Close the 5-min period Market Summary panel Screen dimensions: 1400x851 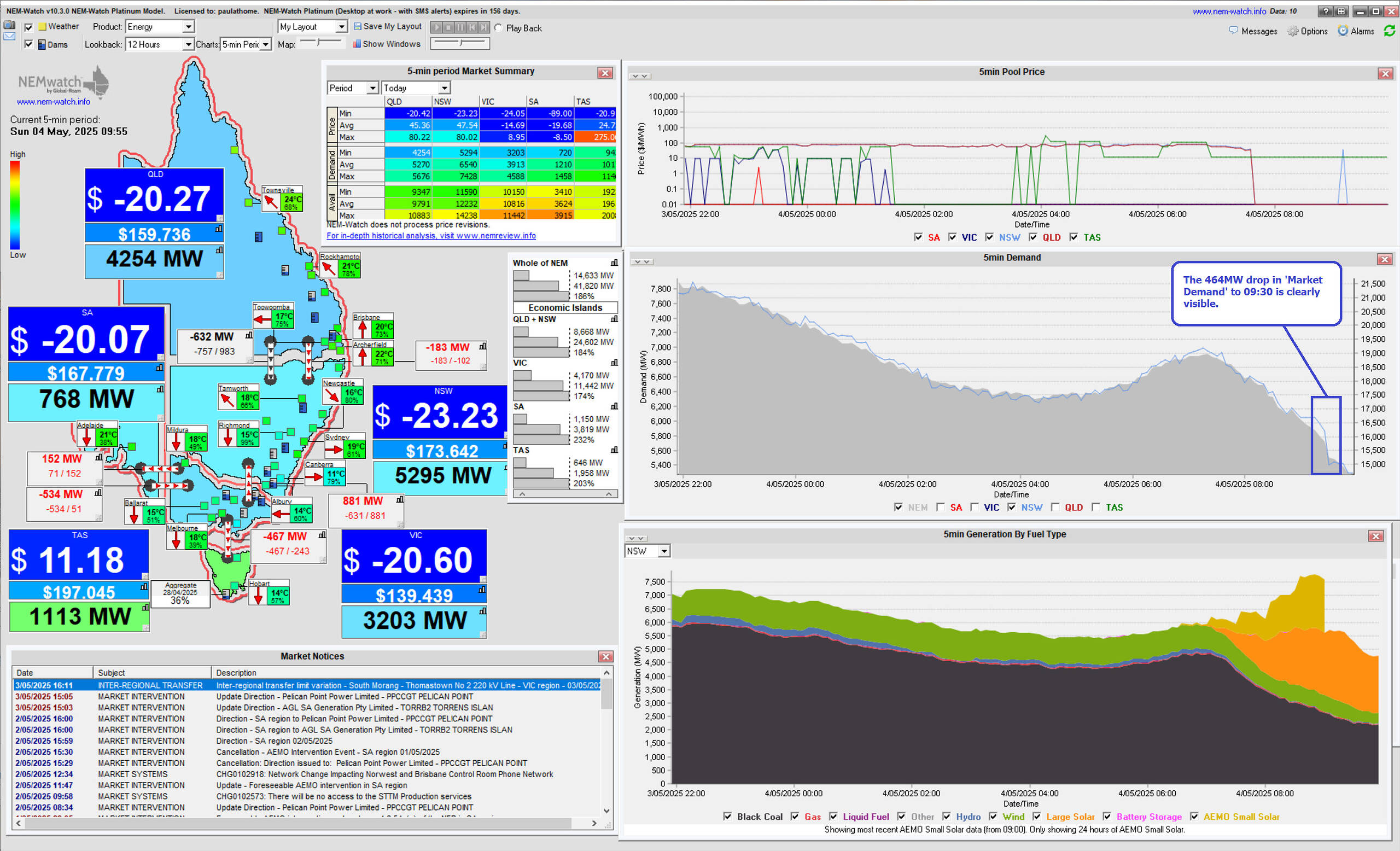click(x=605, y=73)
